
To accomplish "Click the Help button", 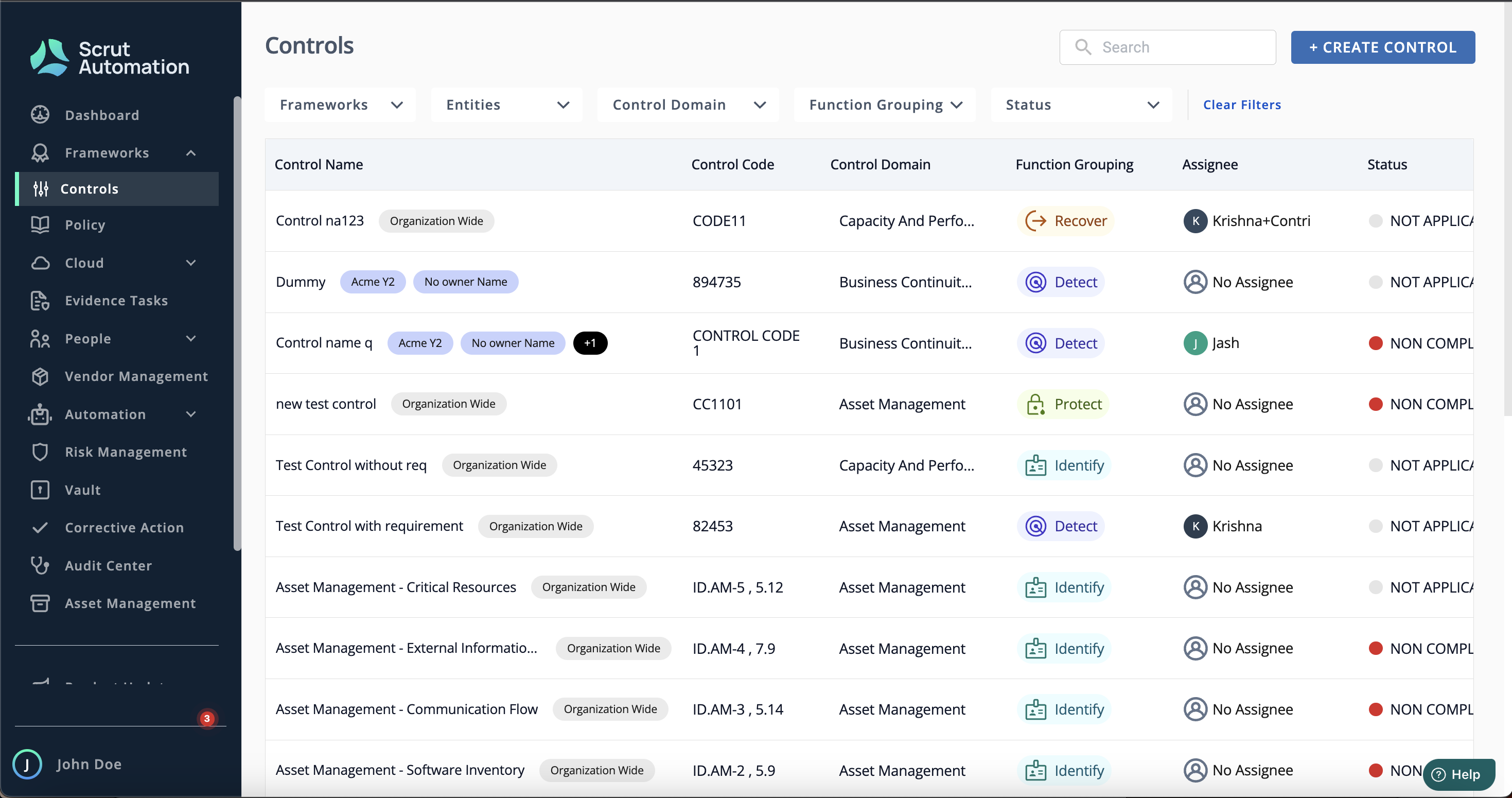I will point(1458,774).
